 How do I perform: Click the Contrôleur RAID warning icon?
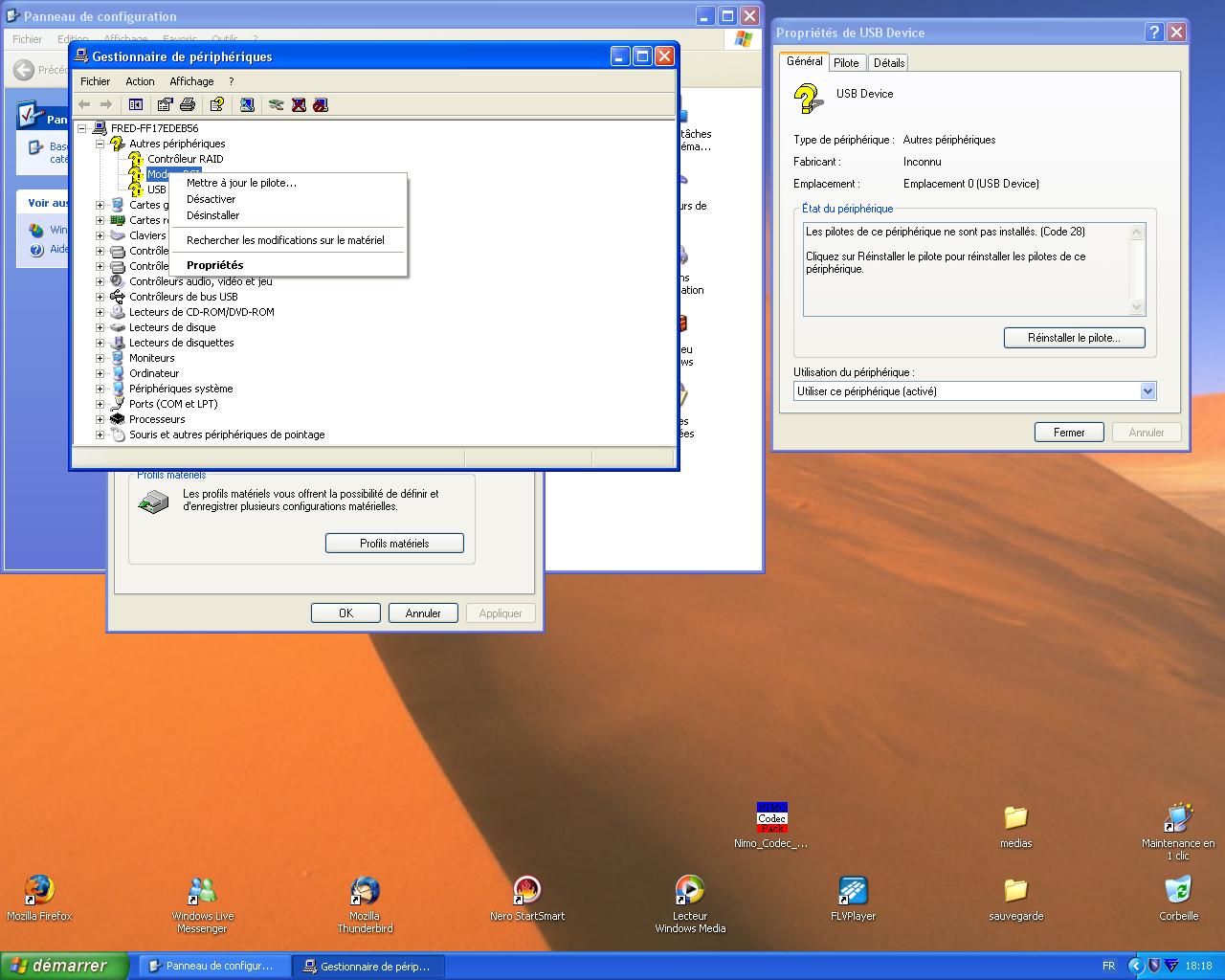pos(136,159)
